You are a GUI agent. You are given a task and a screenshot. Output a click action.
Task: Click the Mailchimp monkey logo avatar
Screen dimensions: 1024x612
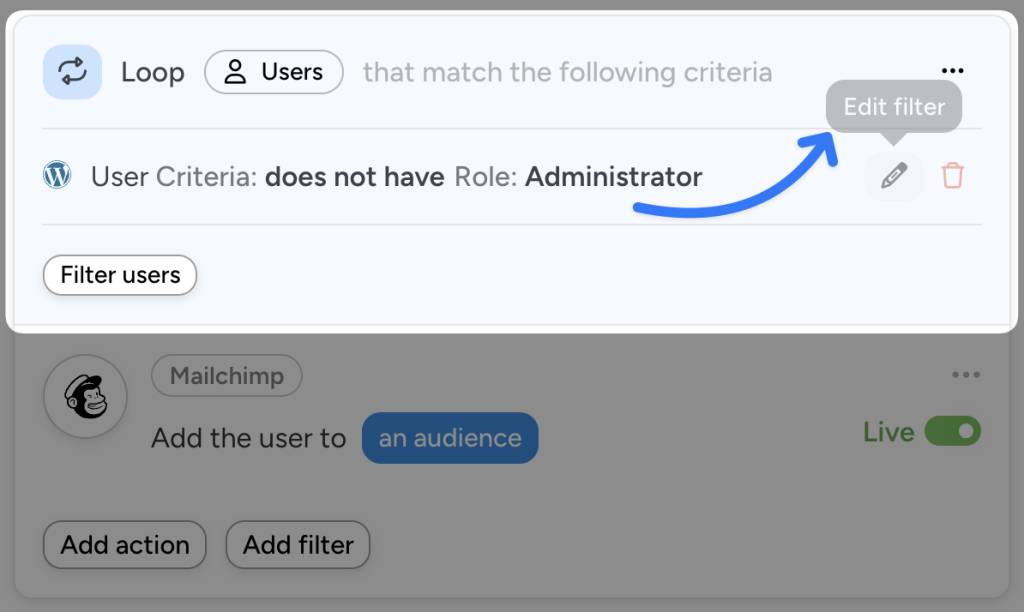(x=85, y=396)
